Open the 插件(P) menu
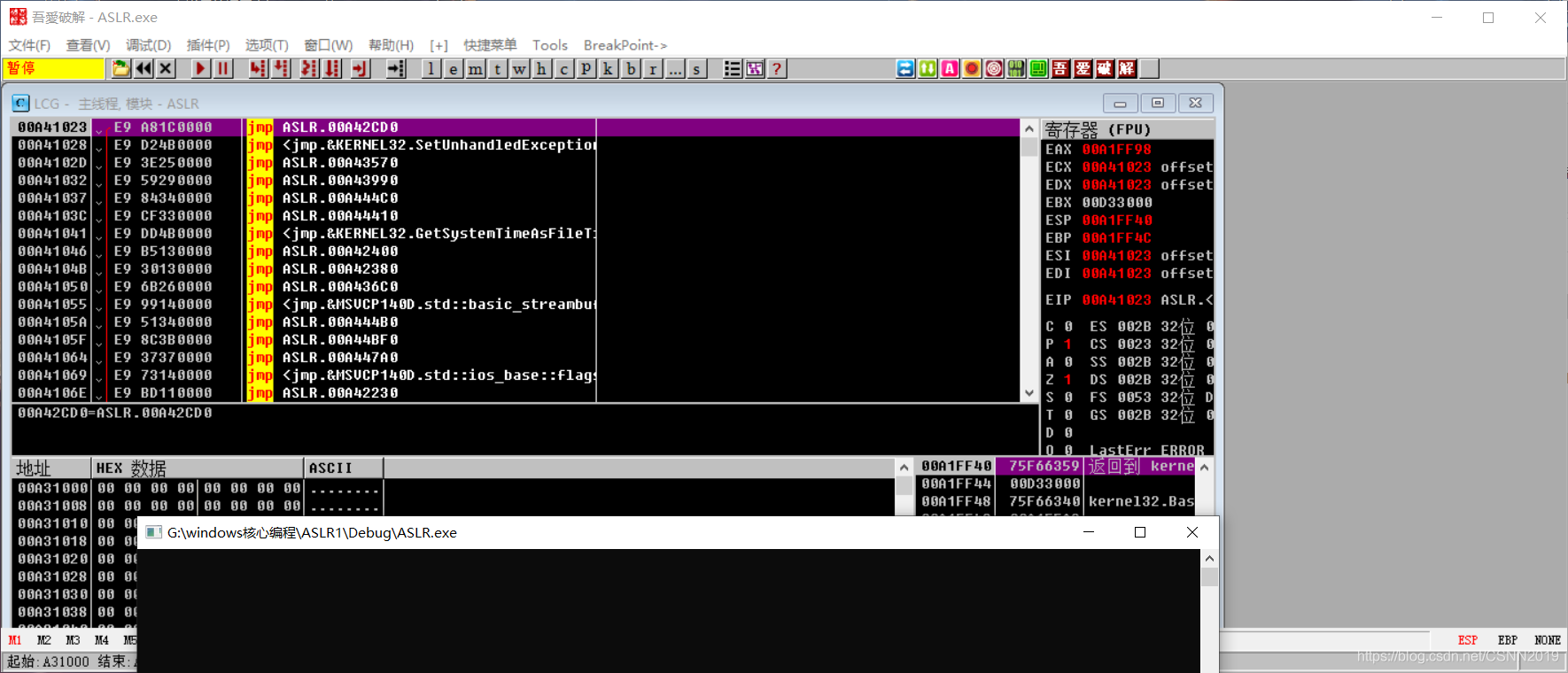 click(x=208, y=45)
